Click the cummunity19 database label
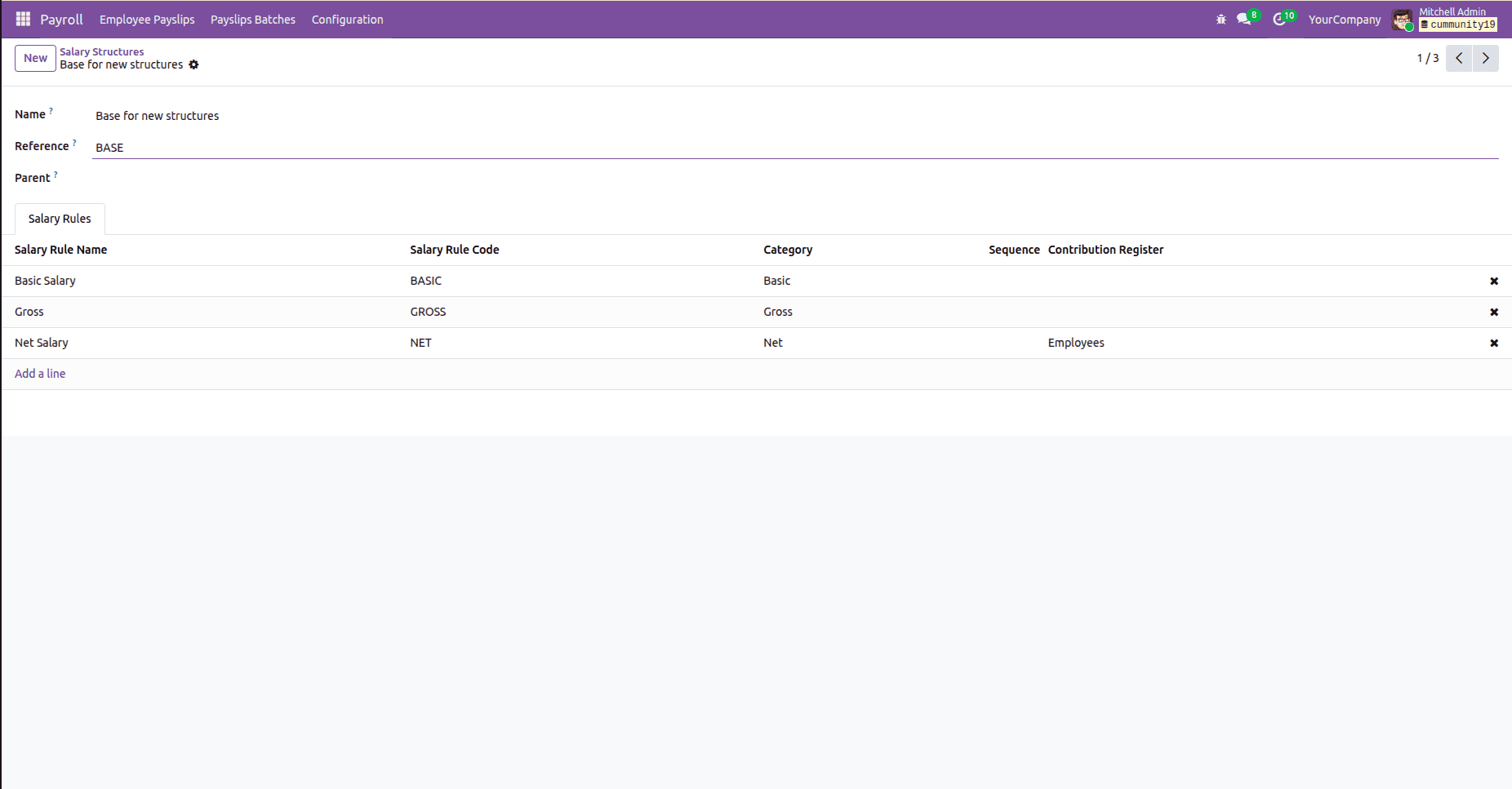 [x=1458, y=25]
